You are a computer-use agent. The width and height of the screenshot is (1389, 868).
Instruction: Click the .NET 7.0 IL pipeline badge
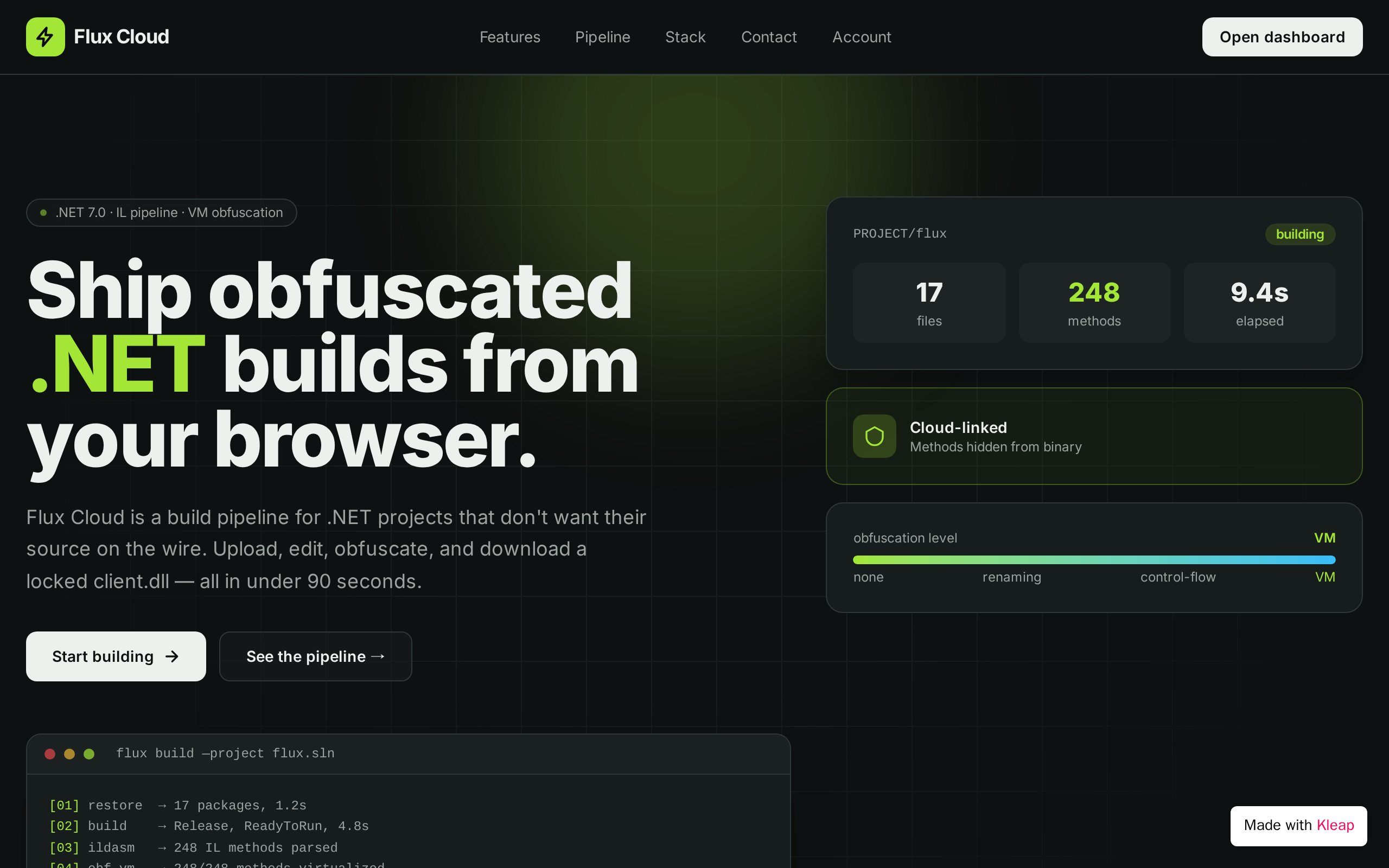tap(161, 213)
